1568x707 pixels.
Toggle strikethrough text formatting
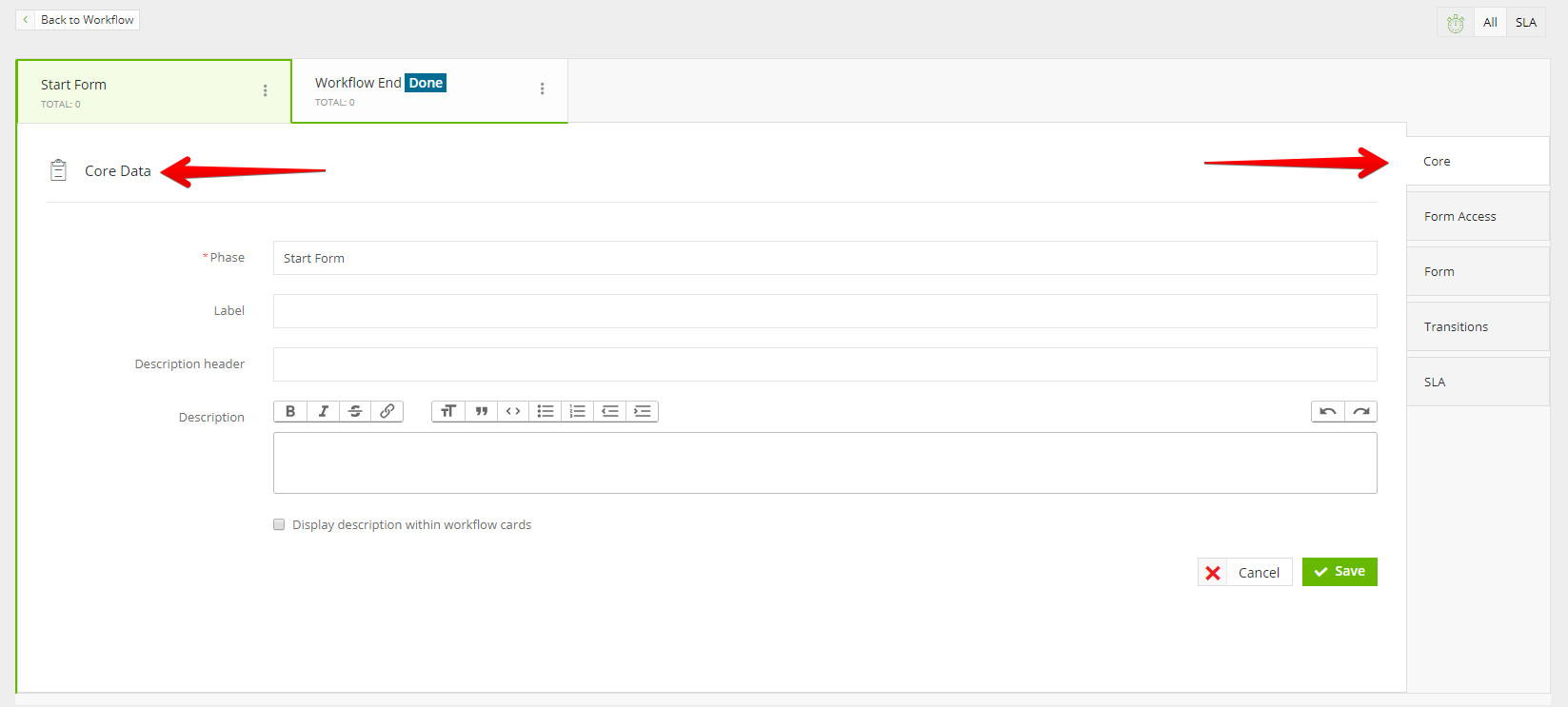coord(355,411)
